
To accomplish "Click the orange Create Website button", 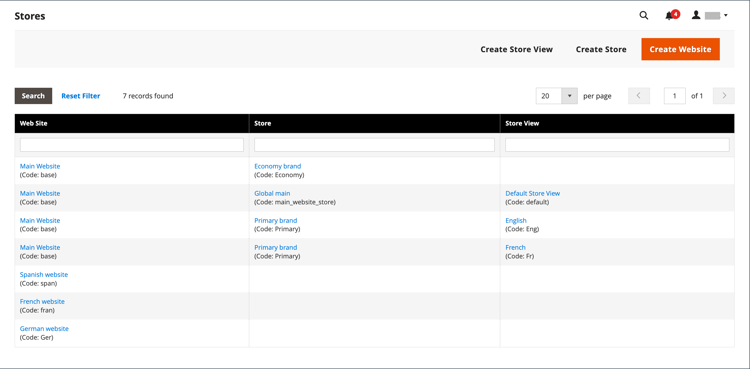I will click(680, 49).
